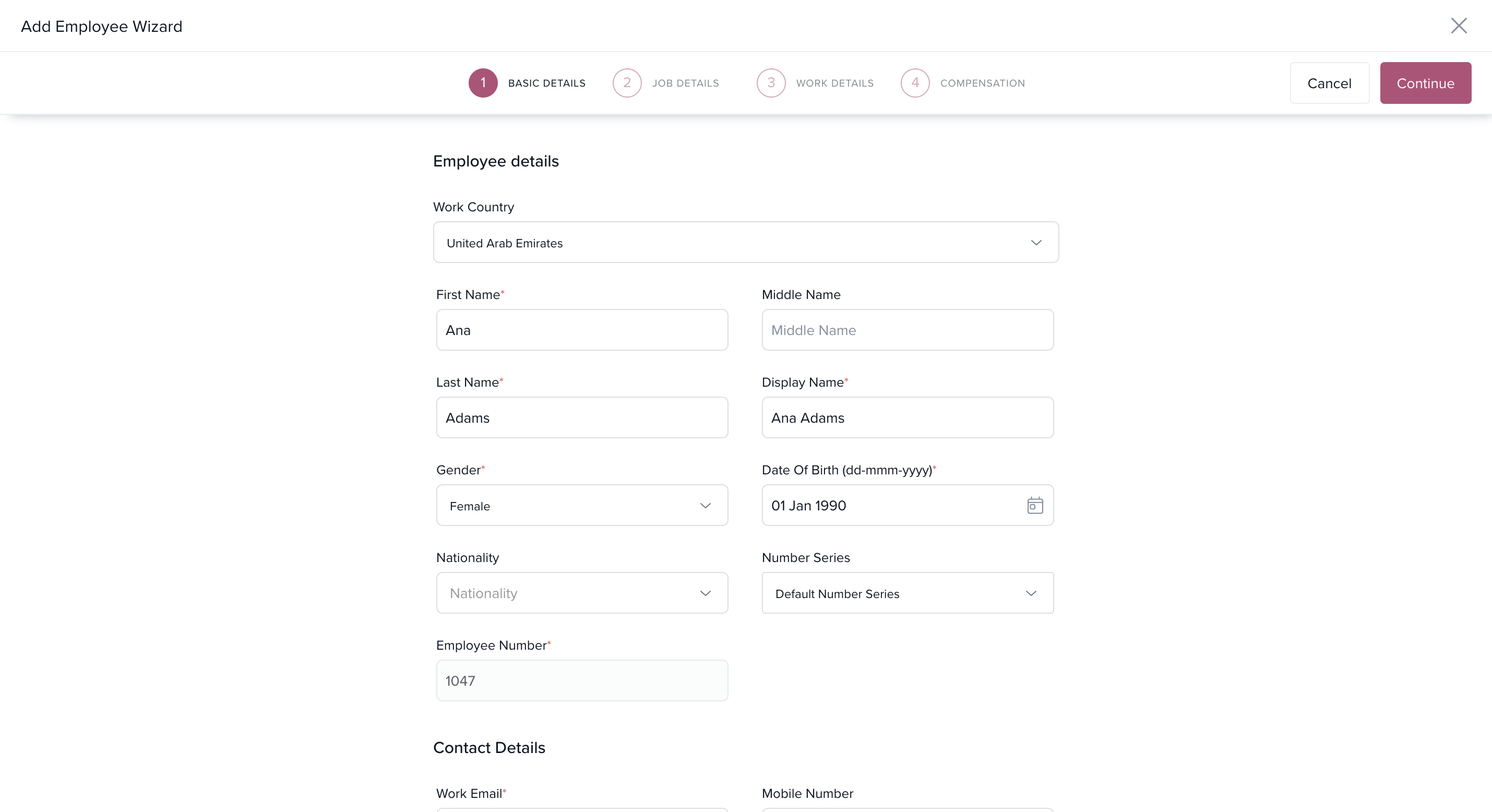Switch to the Work Details step label

tap(834, 83)
